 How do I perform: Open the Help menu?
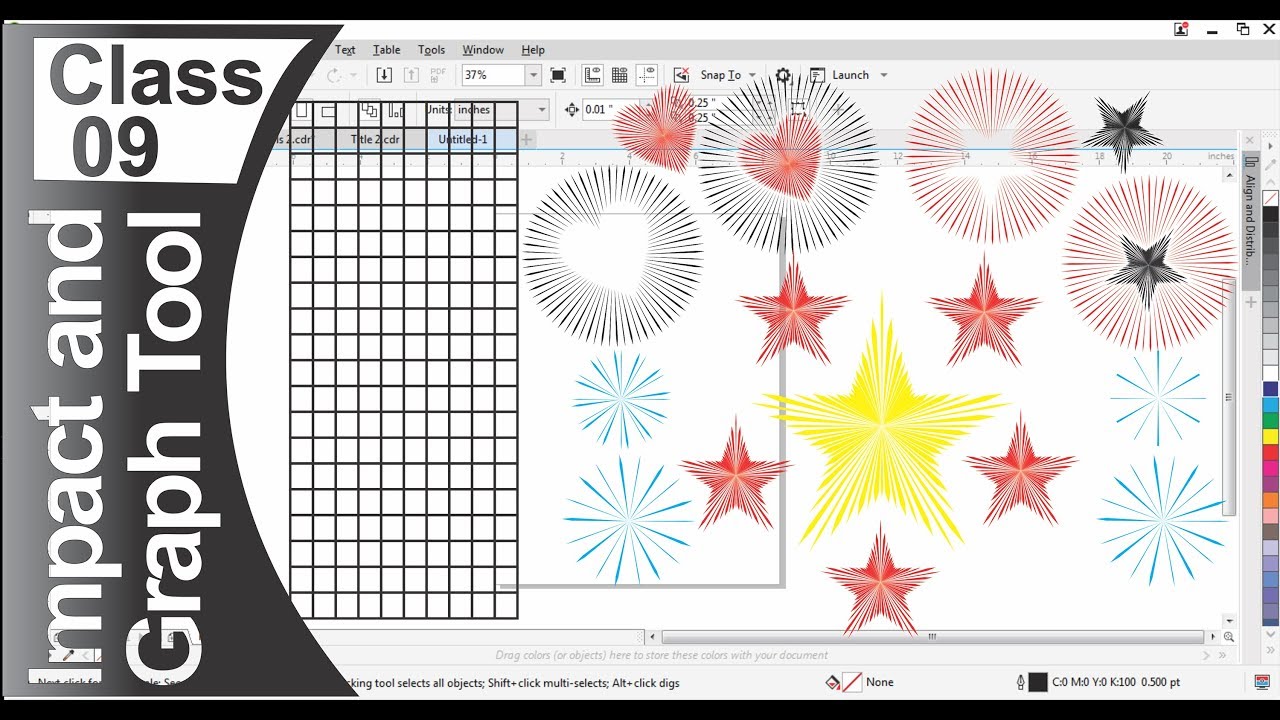[x=533, y=50]
